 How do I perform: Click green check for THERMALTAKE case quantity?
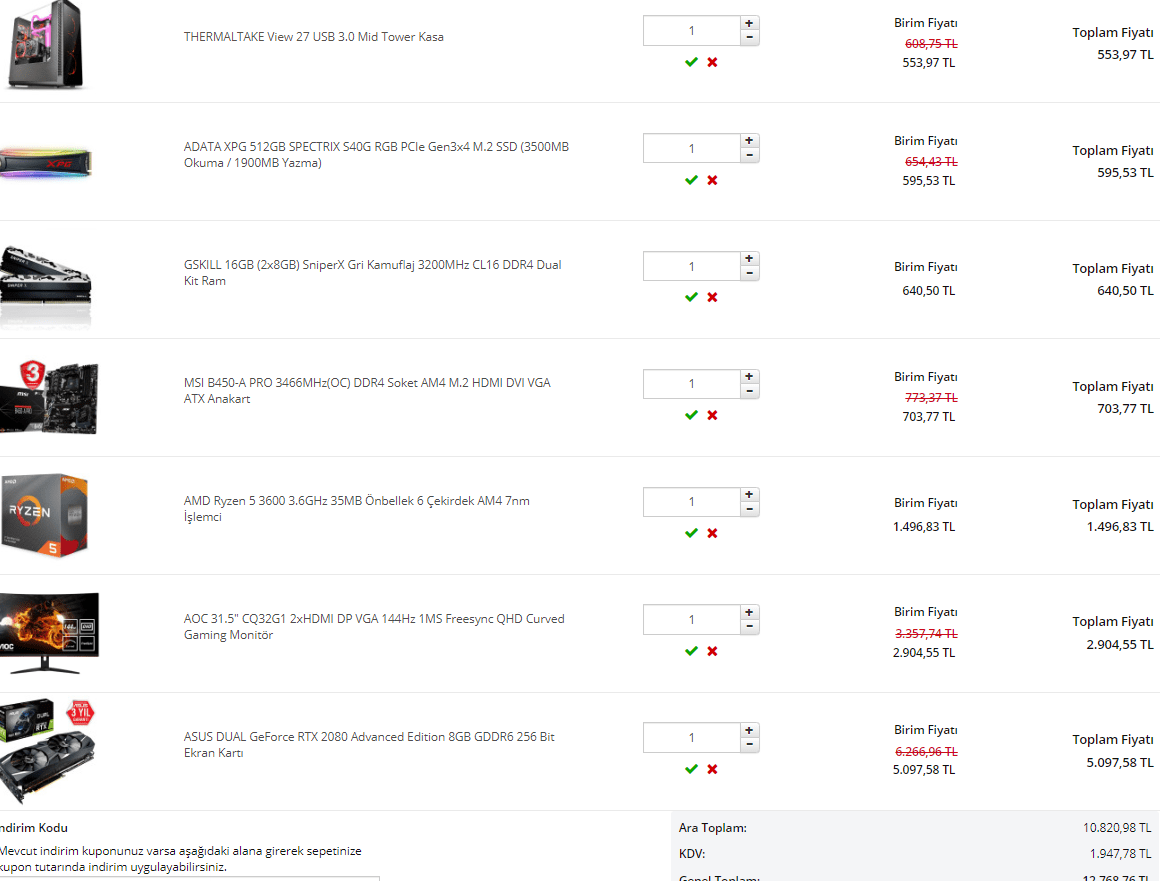click(691, 62)
